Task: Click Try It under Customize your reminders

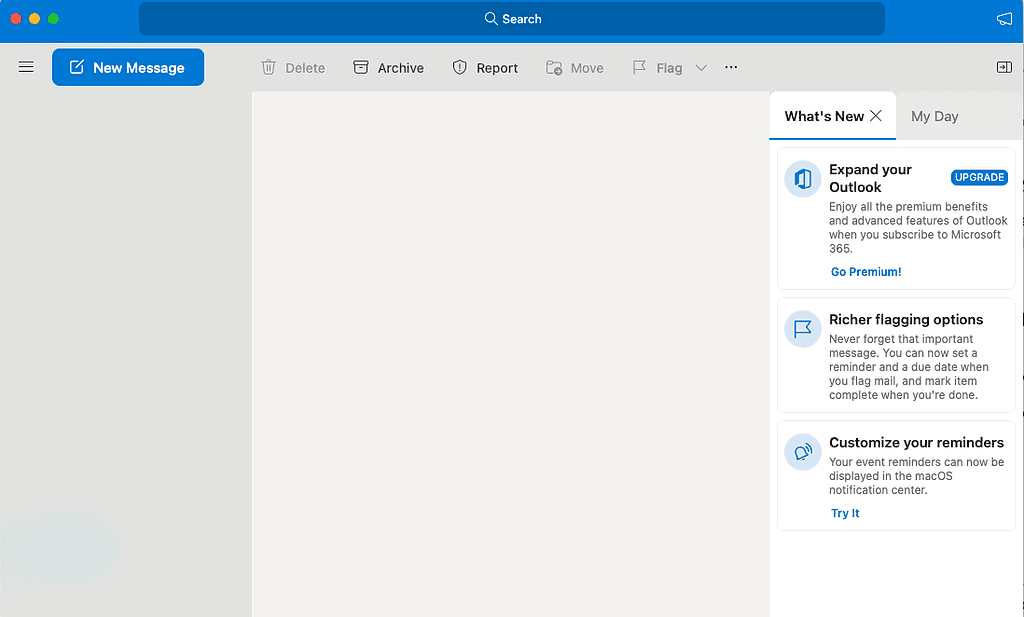Action: coord(845,513)
